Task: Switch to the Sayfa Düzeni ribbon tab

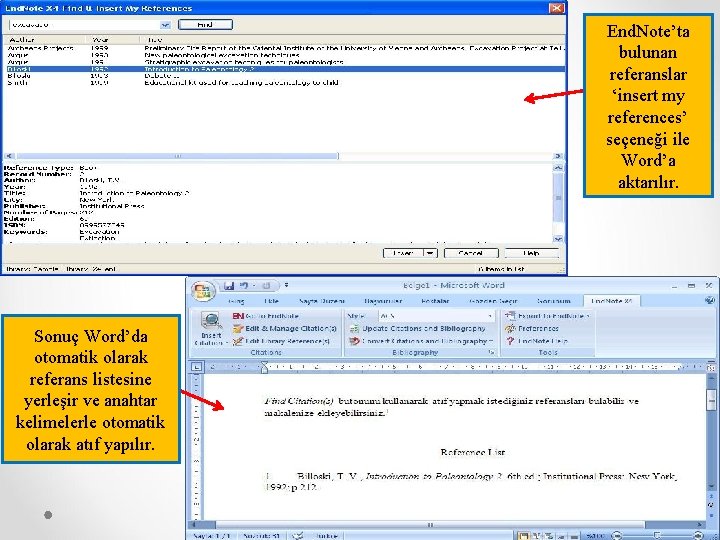Action: click(x=321, y=301)
